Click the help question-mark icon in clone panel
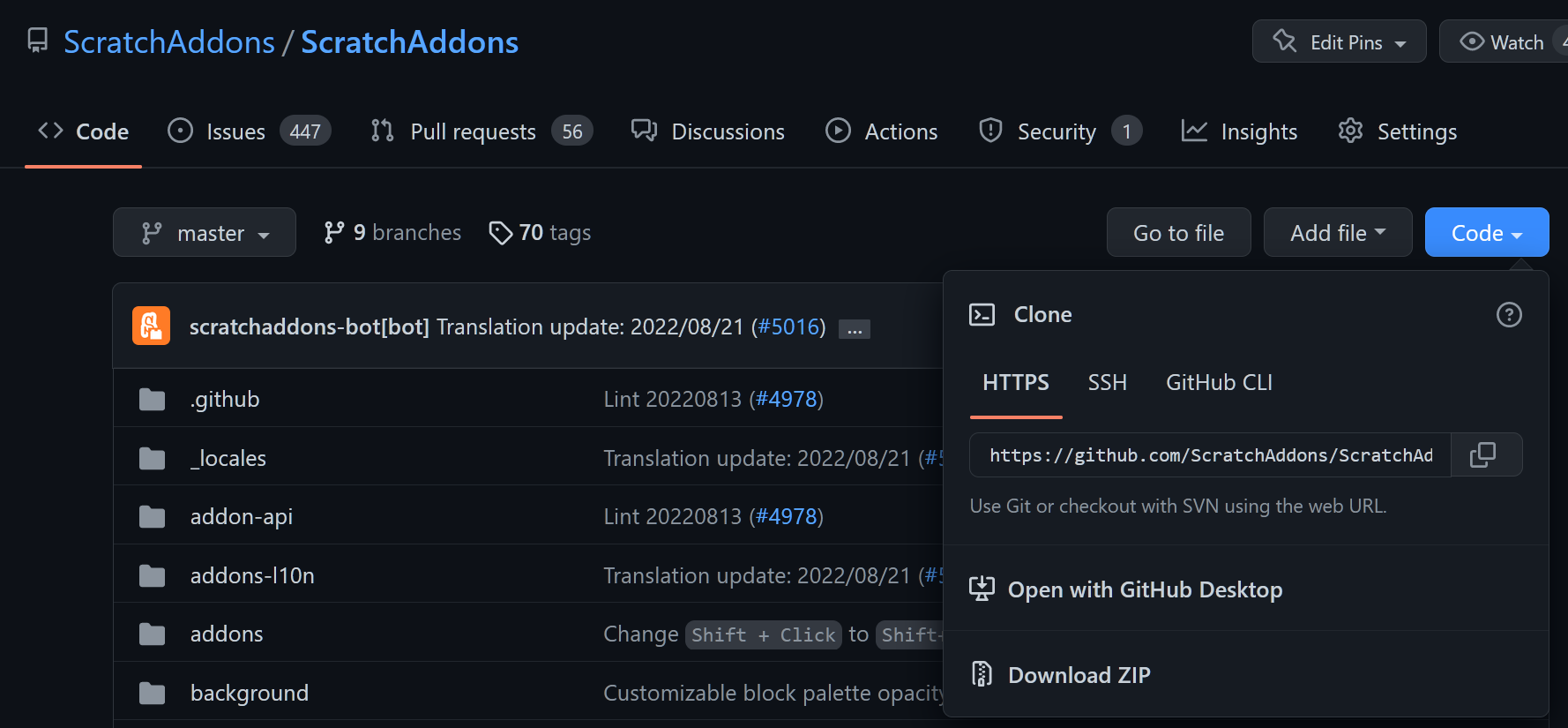The height and width of the screenshot is (728, 1568). [x=1509, y=314]
